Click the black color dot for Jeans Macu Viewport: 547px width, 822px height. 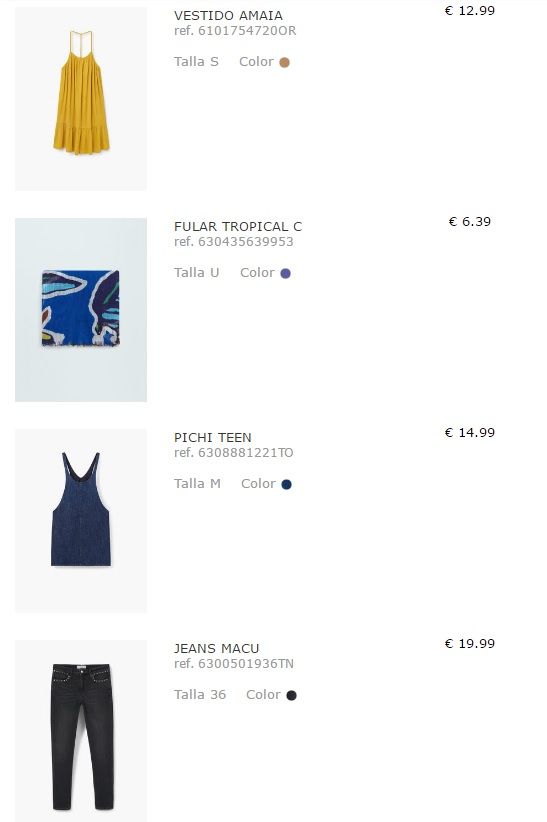point(291,695)
